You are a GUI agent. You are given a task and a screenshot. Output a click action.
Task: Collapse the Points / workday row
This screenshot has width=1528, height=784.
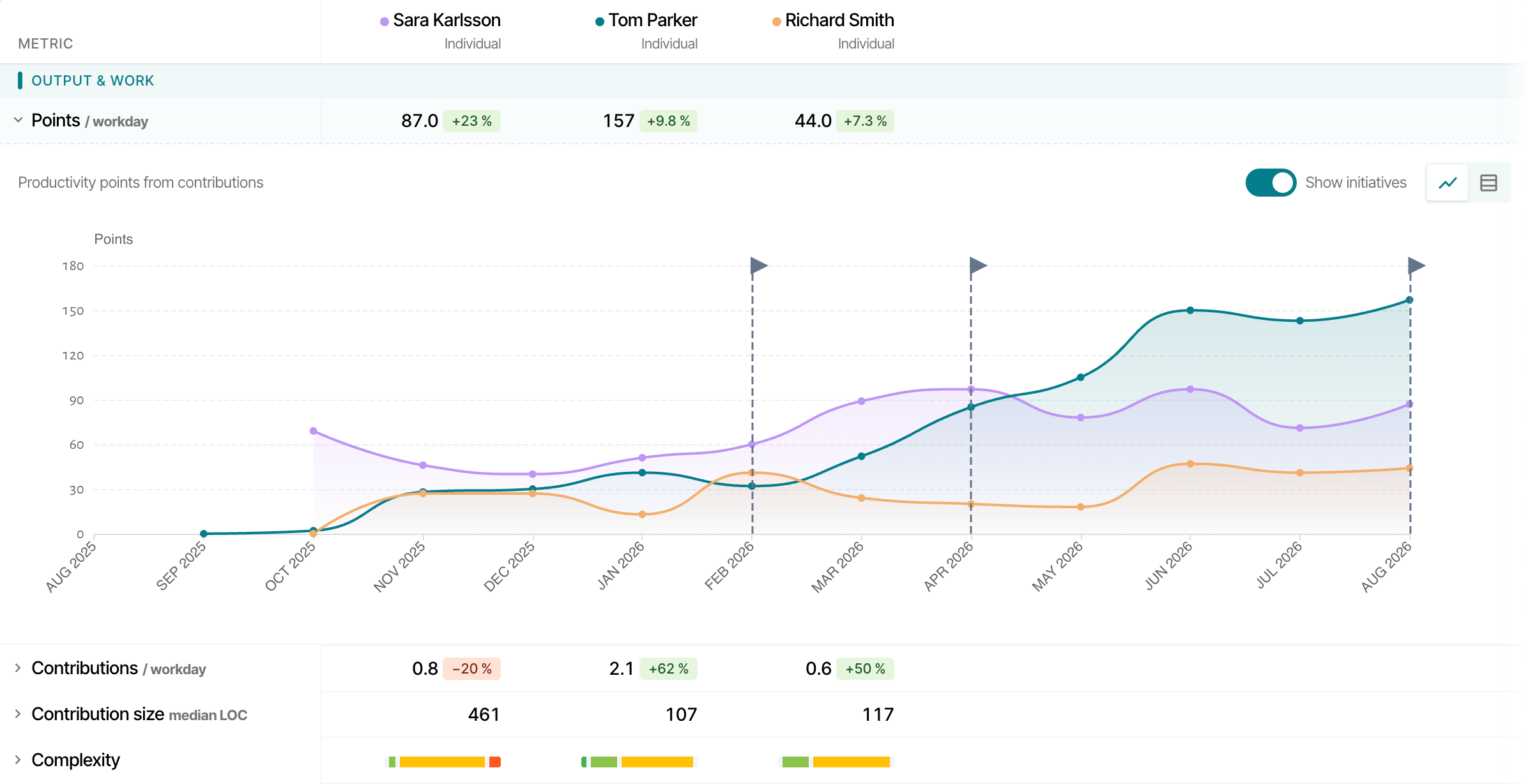(18, 120)
